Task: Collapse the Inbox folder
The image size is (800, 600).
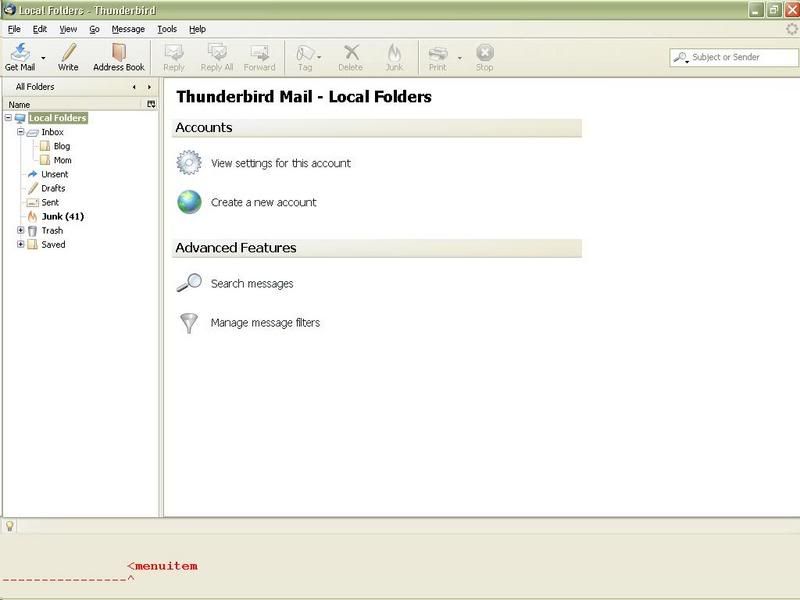Action: 20,132
